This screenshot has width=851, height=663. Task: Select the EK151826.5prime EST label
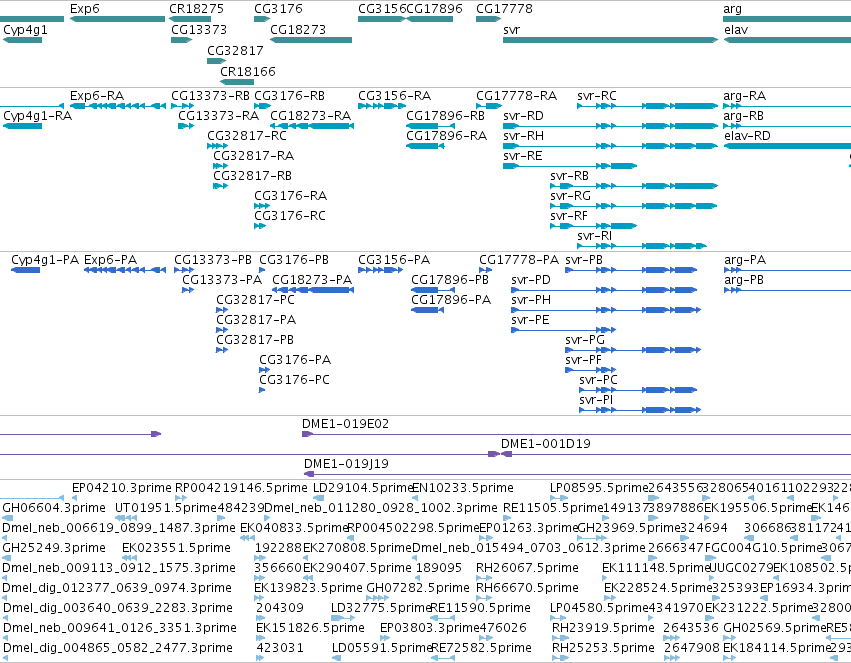pos(310,628)
